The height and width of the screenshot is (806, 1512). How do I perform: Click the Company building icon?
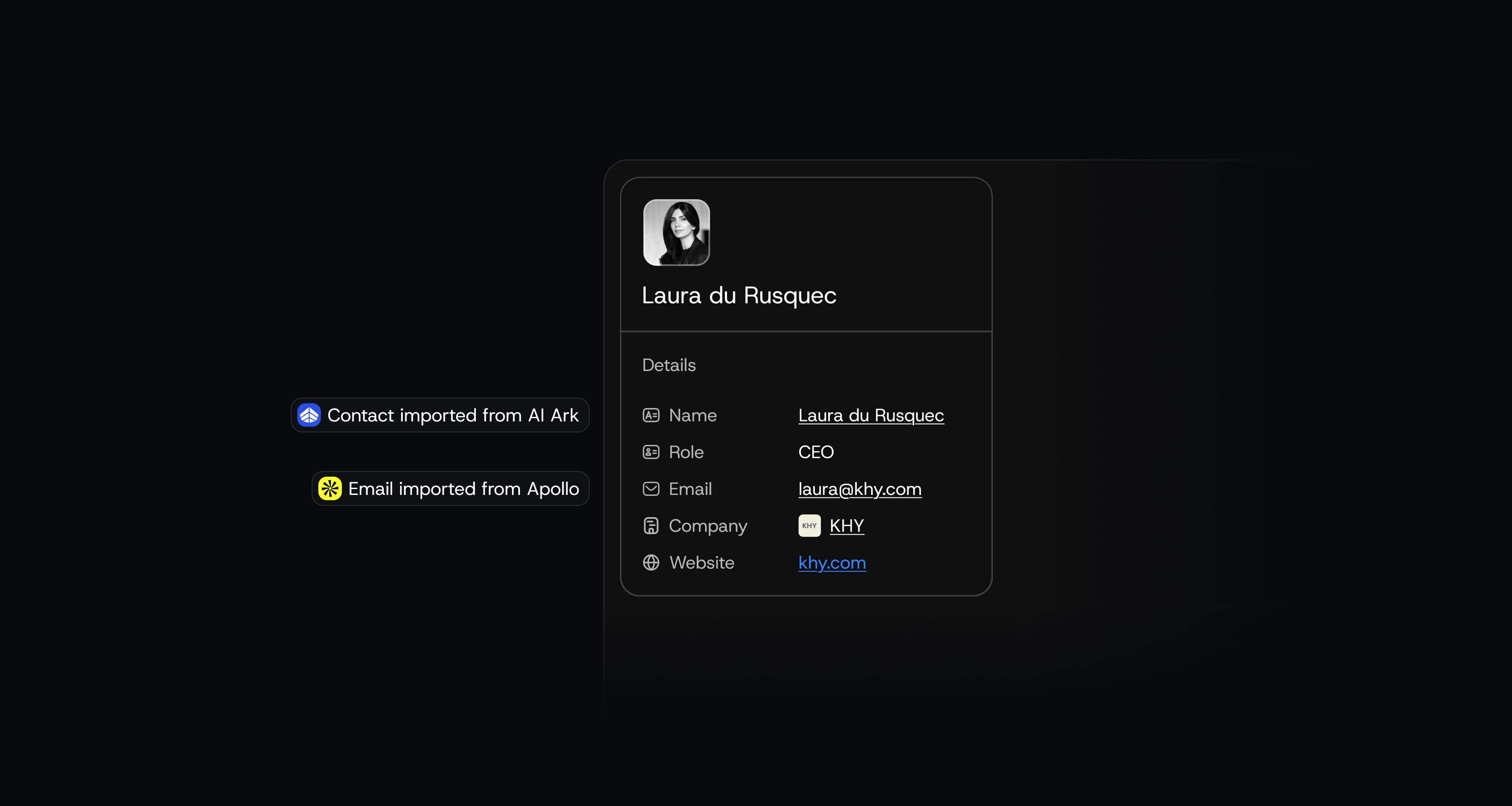click(x=651, y=526)
